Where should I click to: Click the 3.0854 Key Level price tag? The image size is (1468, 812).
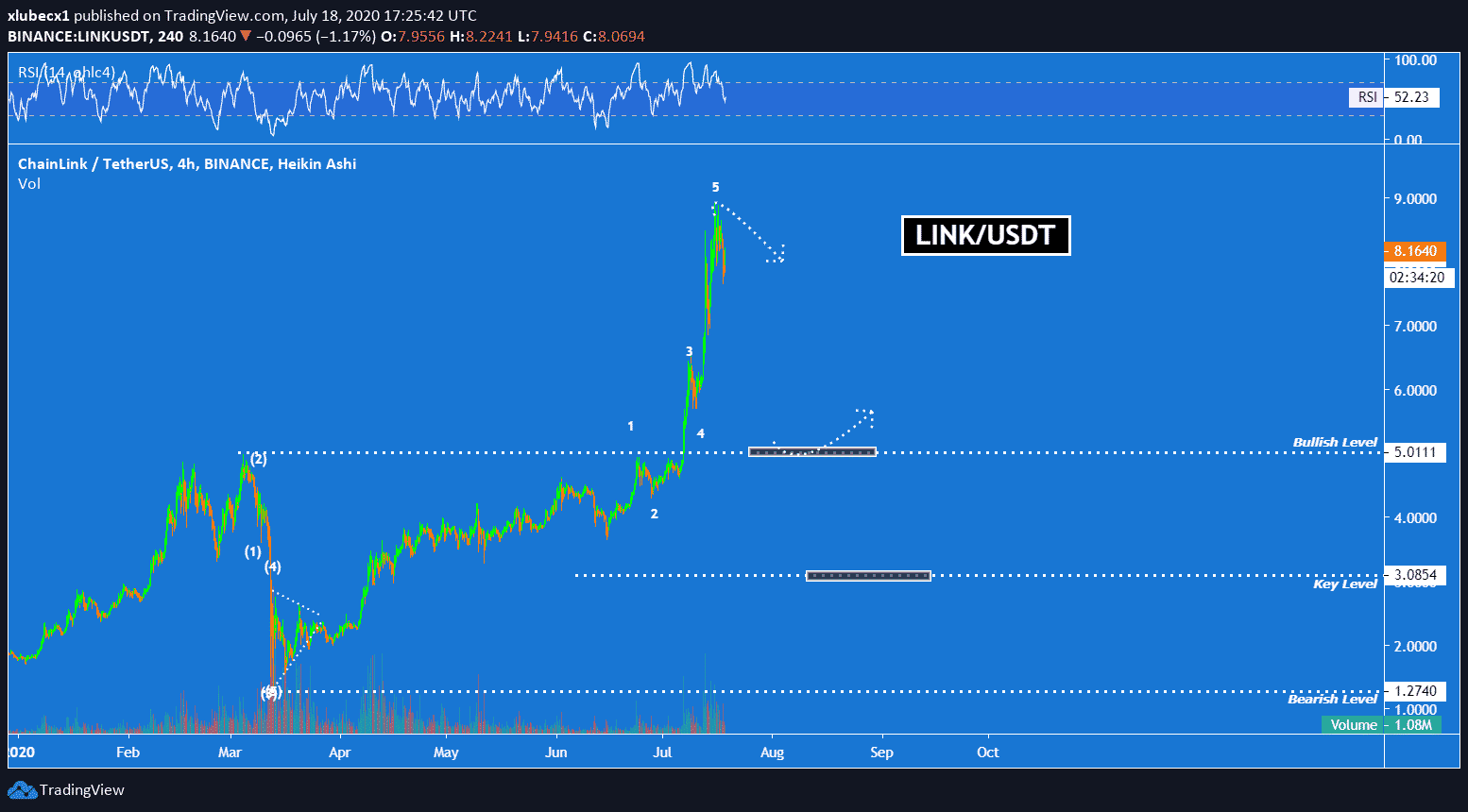coord(1414,575)
